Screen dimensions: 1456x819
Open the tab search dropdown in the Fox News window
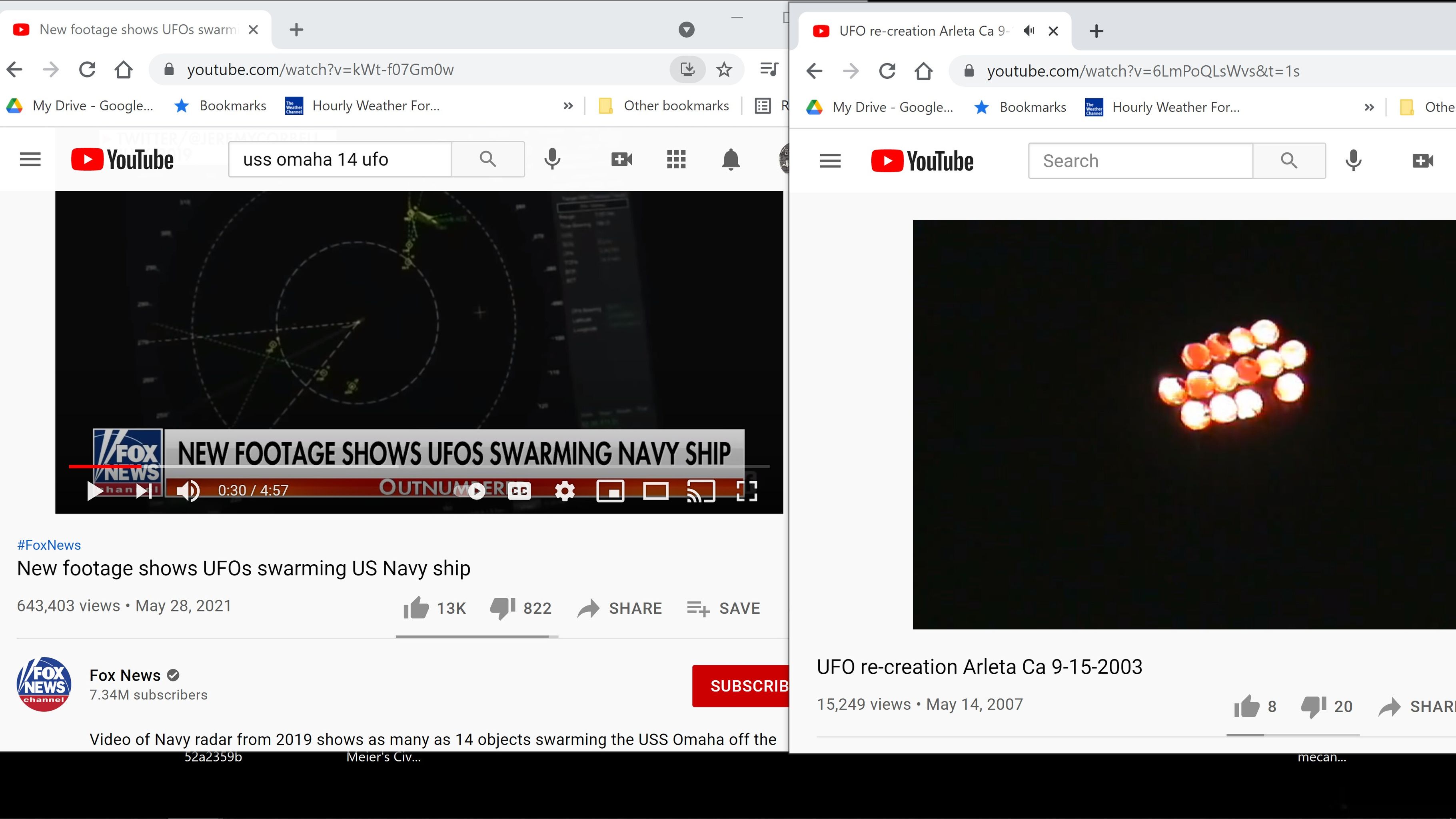click(x=687, y=29)
